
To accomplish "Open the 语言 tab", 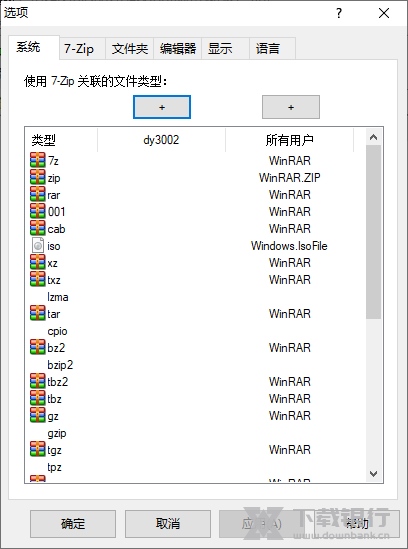I will point(272,49).
